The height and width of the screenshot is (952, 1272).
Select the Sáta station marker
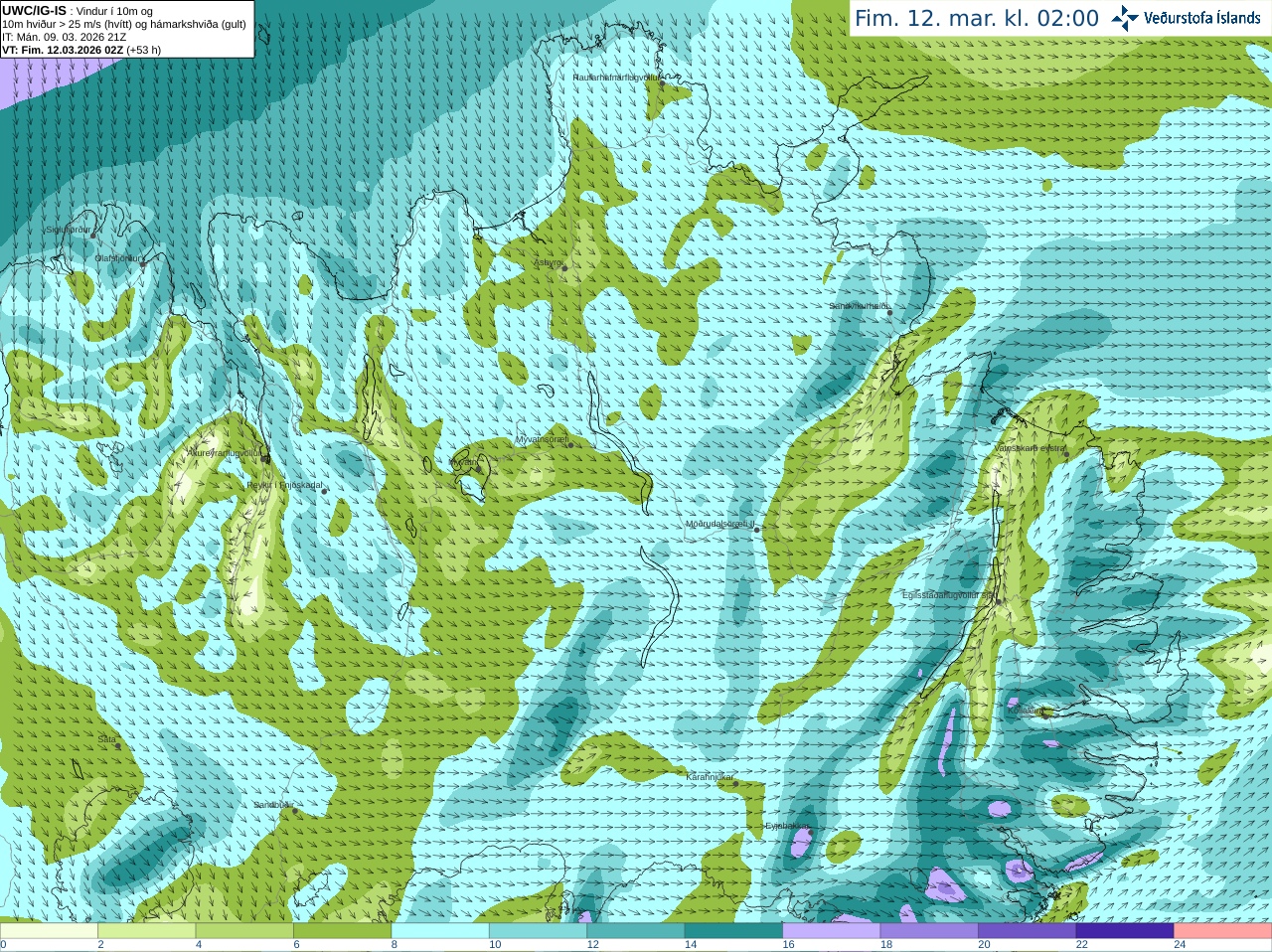118,745
